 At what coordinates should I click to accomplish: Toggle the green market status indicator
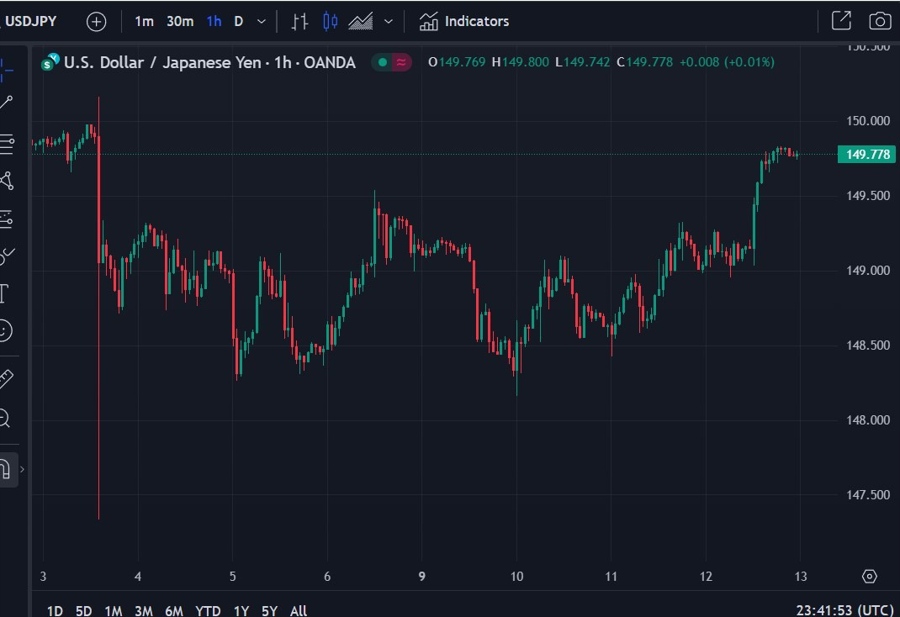pos(383,62)
